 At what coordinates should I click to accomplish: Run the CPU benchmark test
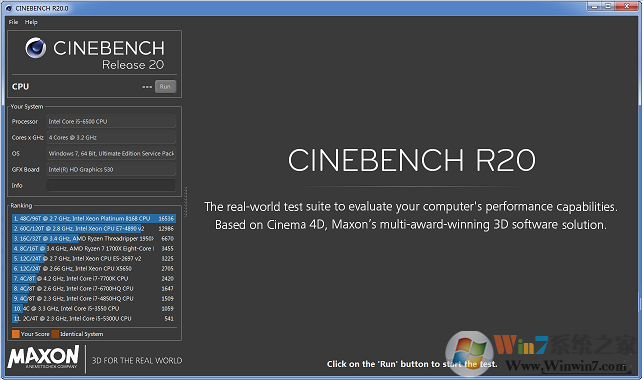pos(165,86)
